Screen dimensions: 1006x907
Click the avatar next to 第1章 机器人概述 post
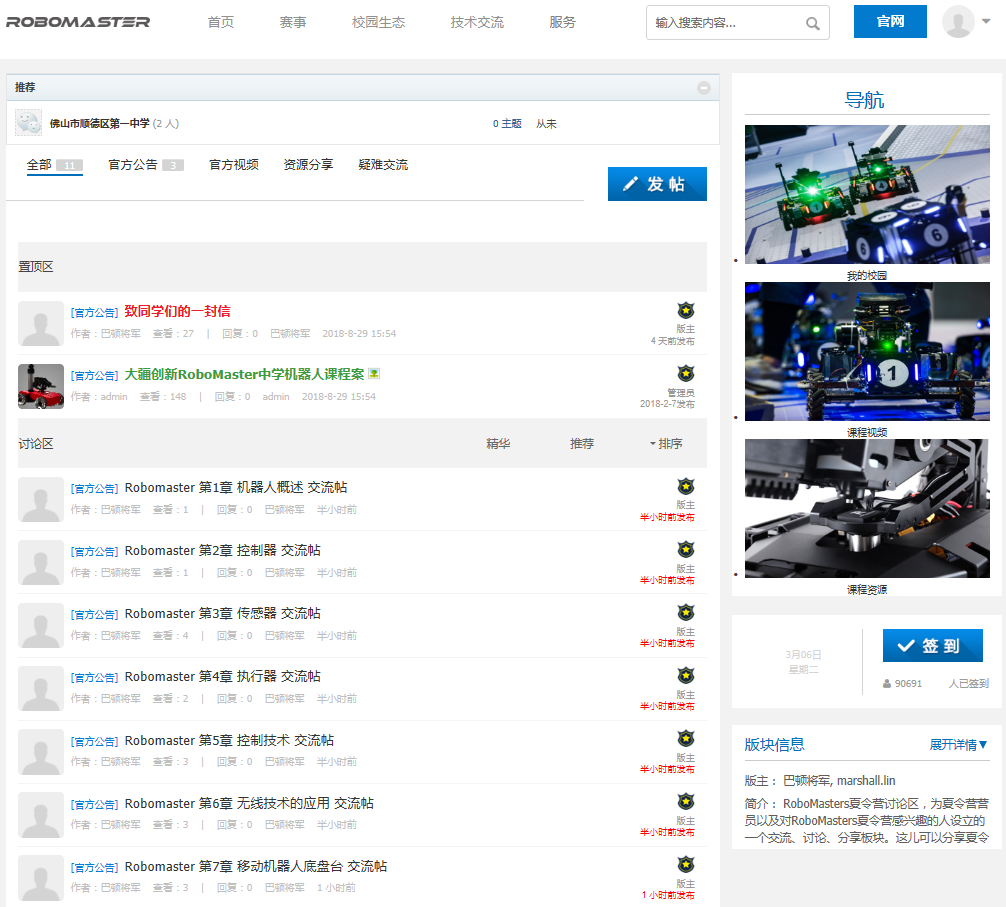click(x=40, y=499)
